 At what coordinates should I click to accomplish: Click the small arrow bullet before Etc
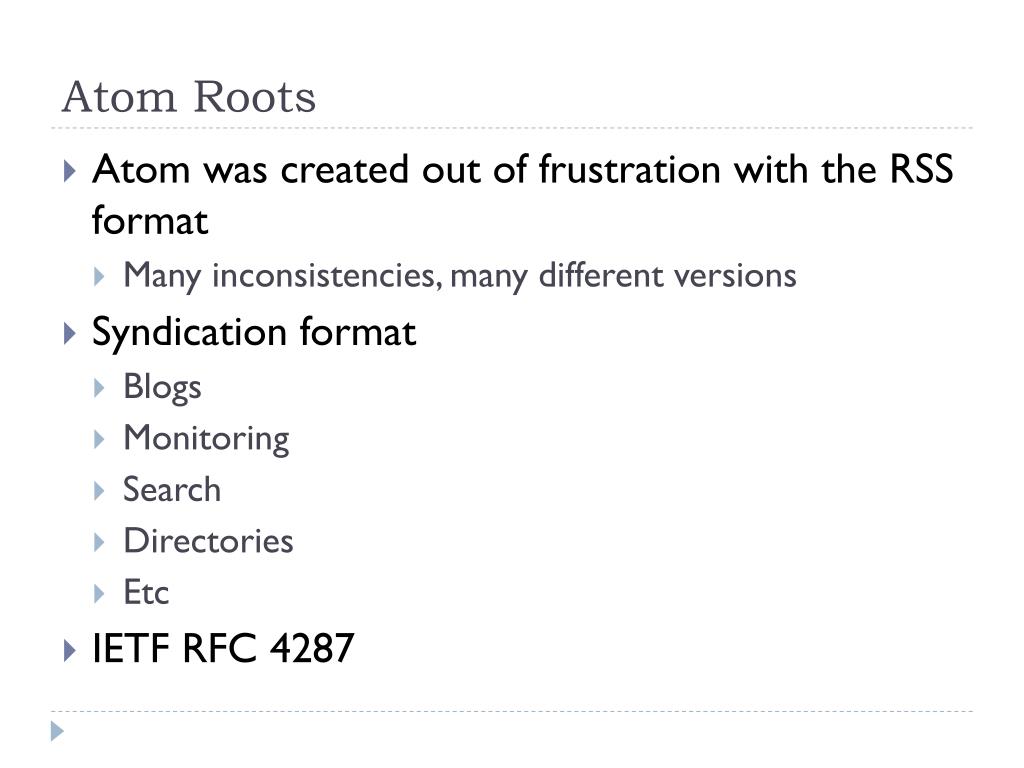(x=99, y=594)
